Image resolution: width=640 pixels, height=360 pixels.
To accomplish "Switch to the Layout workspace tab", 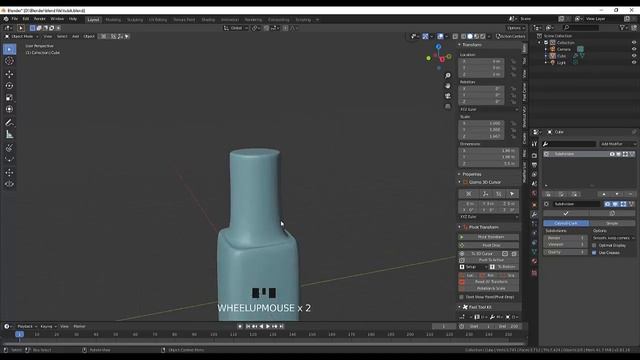I will [93, 20].
